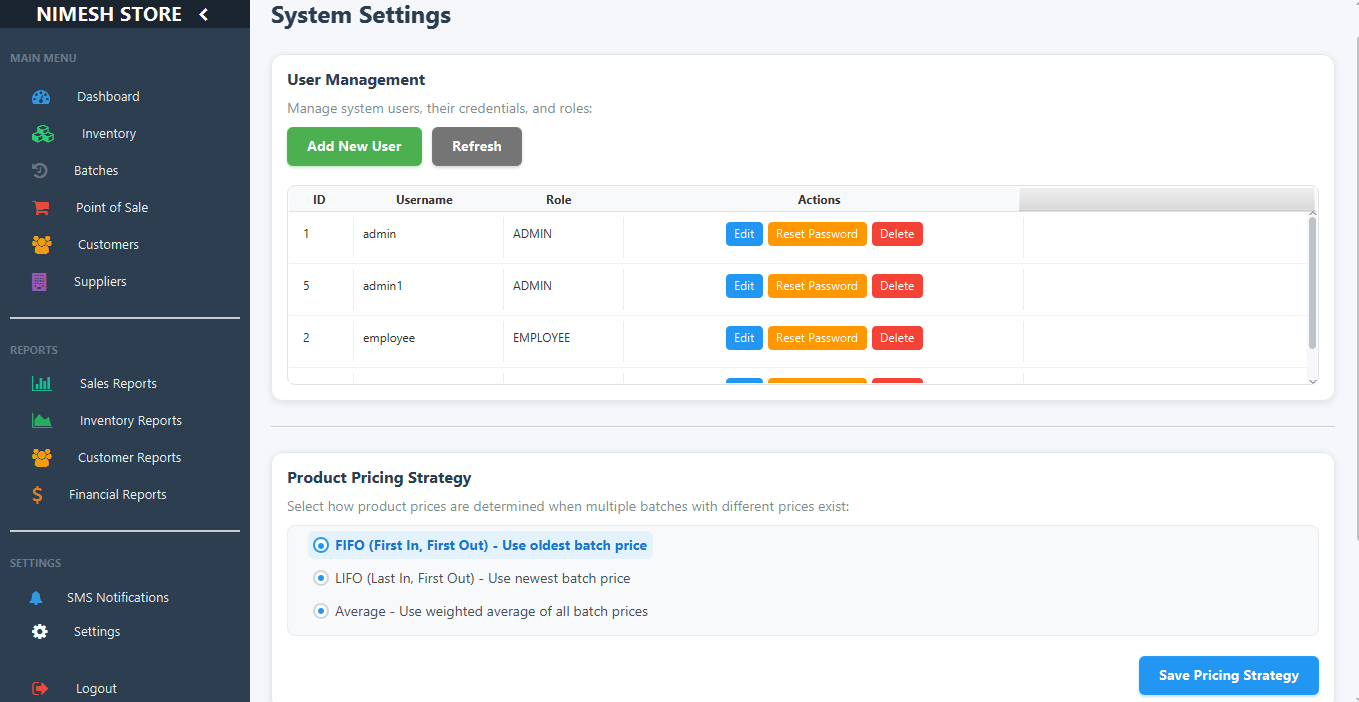Click the Sales Reports bar chart icon

(42, 384)
